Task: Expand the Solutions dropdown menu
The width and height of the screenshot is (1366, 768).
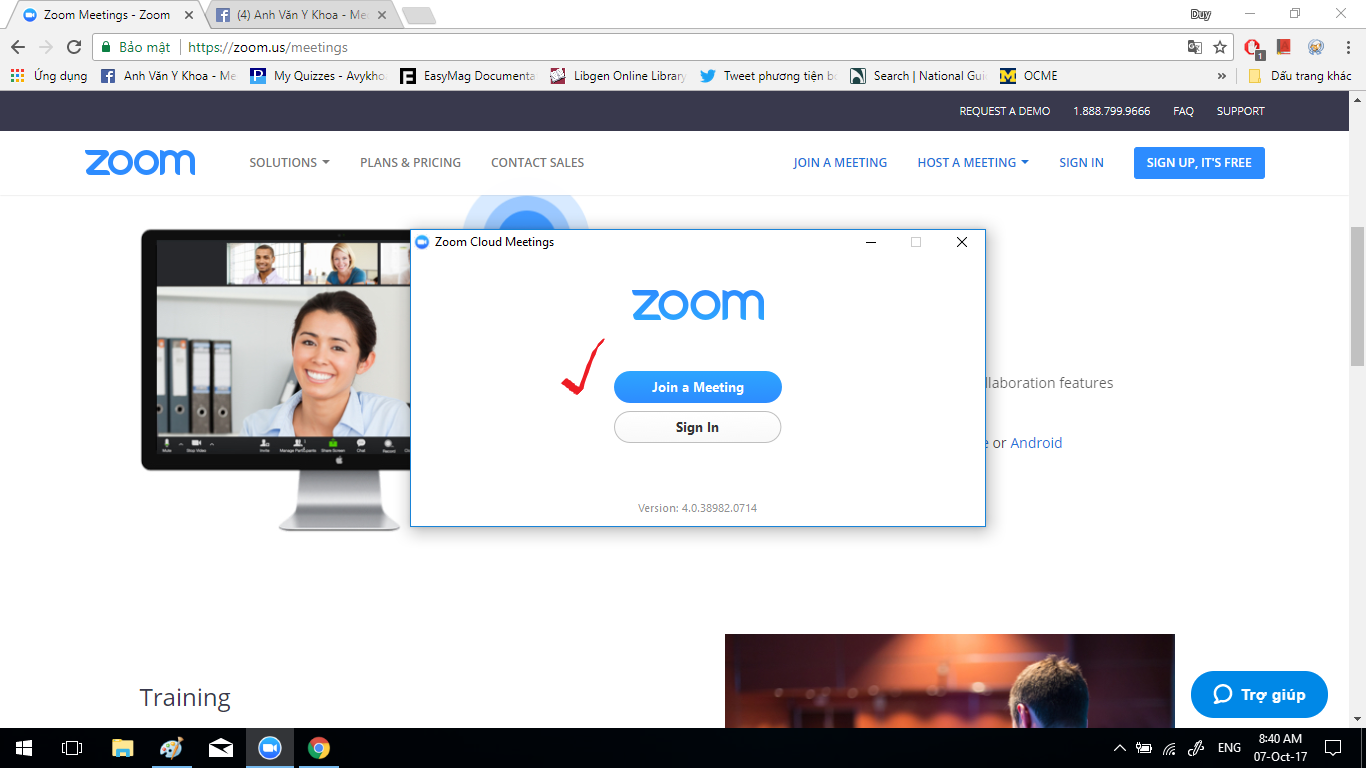Action: [289, 163]
